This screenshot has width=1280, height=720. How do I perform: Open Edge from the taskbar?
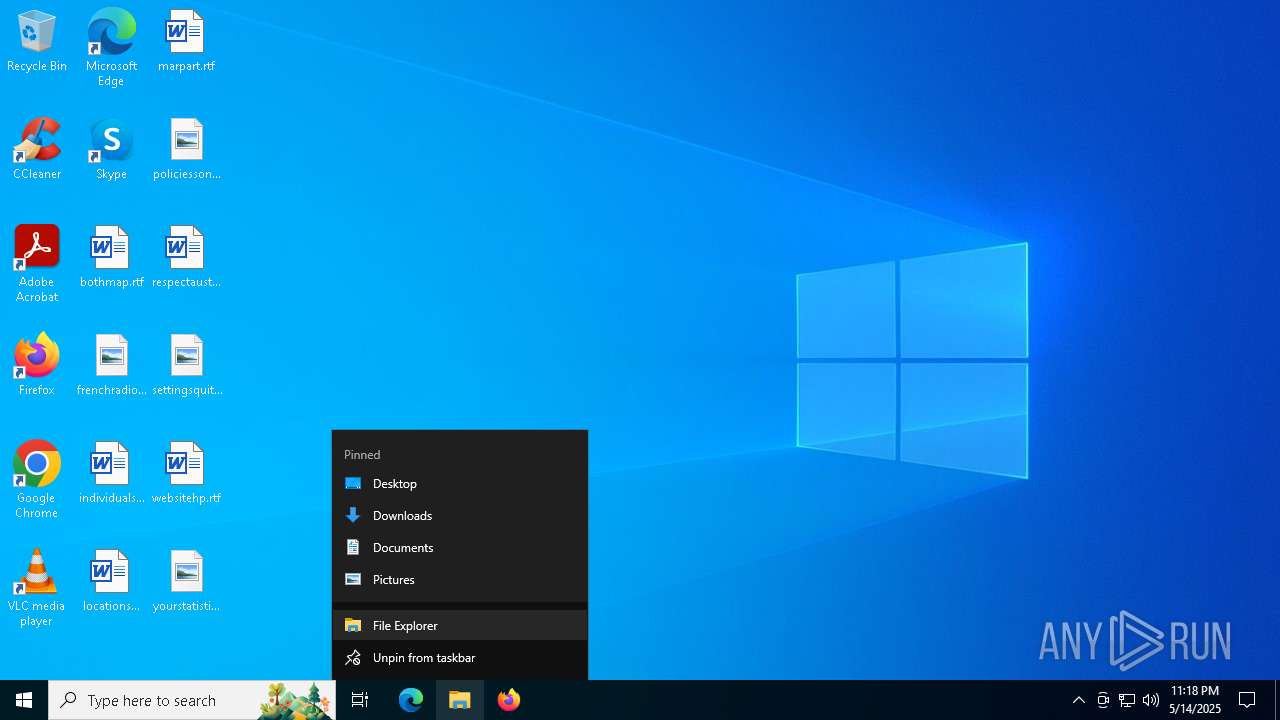(x=411, y=700)
